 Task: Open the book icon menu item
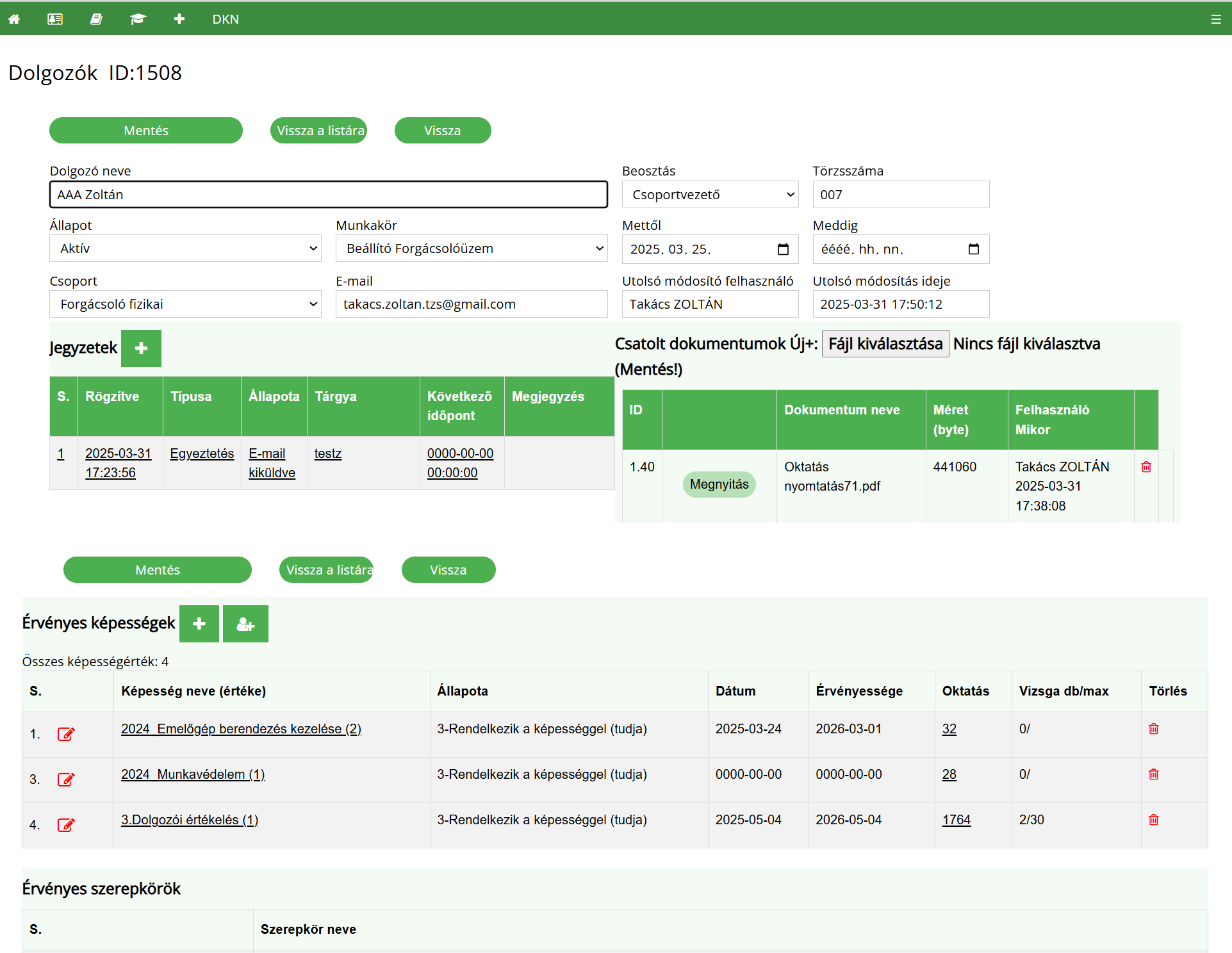click(x=96, y=19)
